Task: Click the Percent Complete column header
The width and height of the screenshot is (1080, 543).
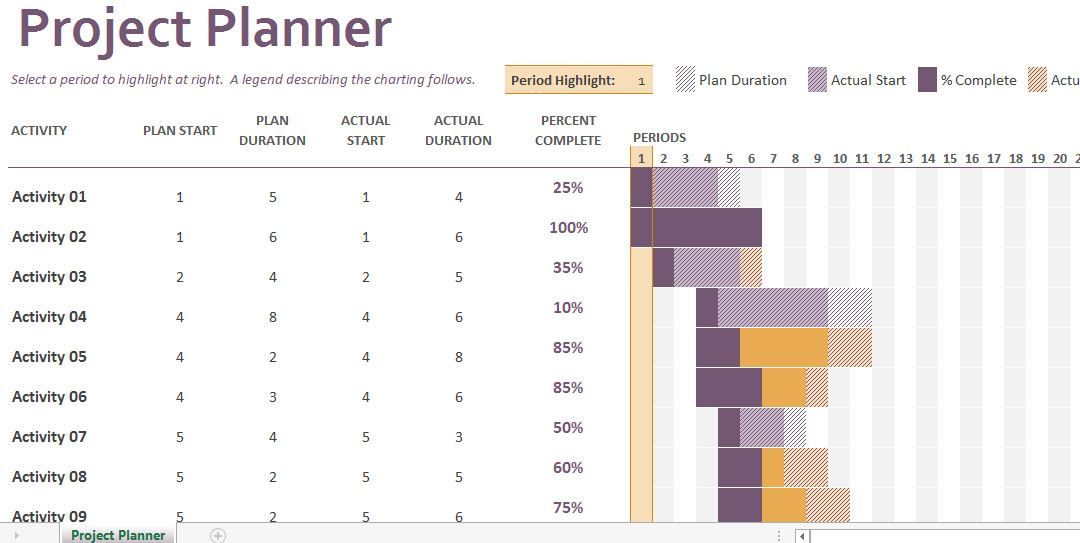Action: (568, 130)
